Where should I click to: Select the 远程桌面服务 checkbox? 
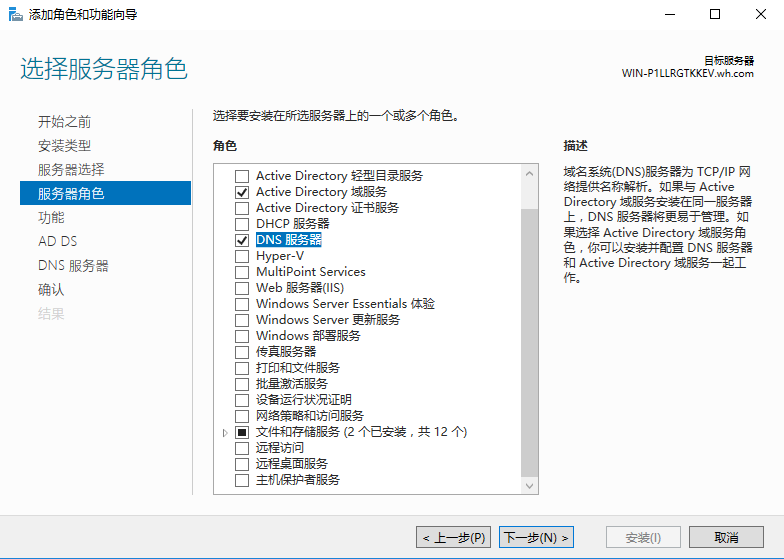[241, 464]
